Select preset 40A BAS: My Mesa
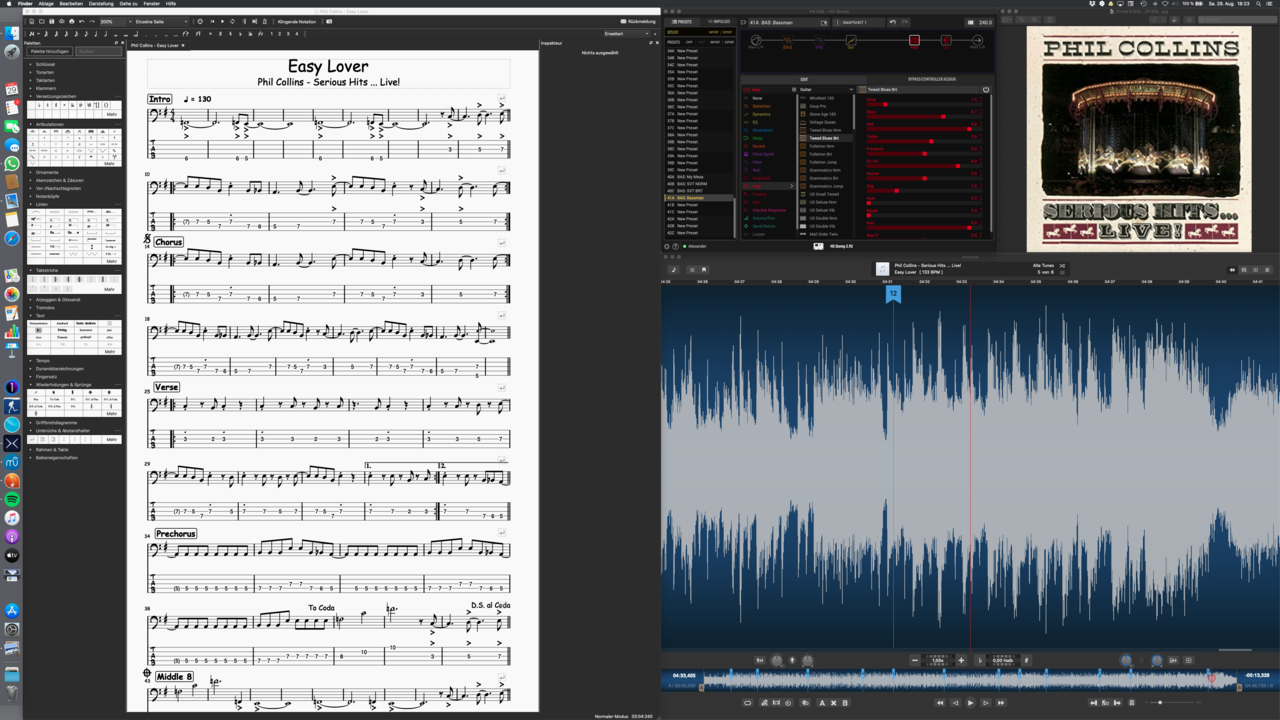This screenshot has width=1280, height=720. point(699,177)
